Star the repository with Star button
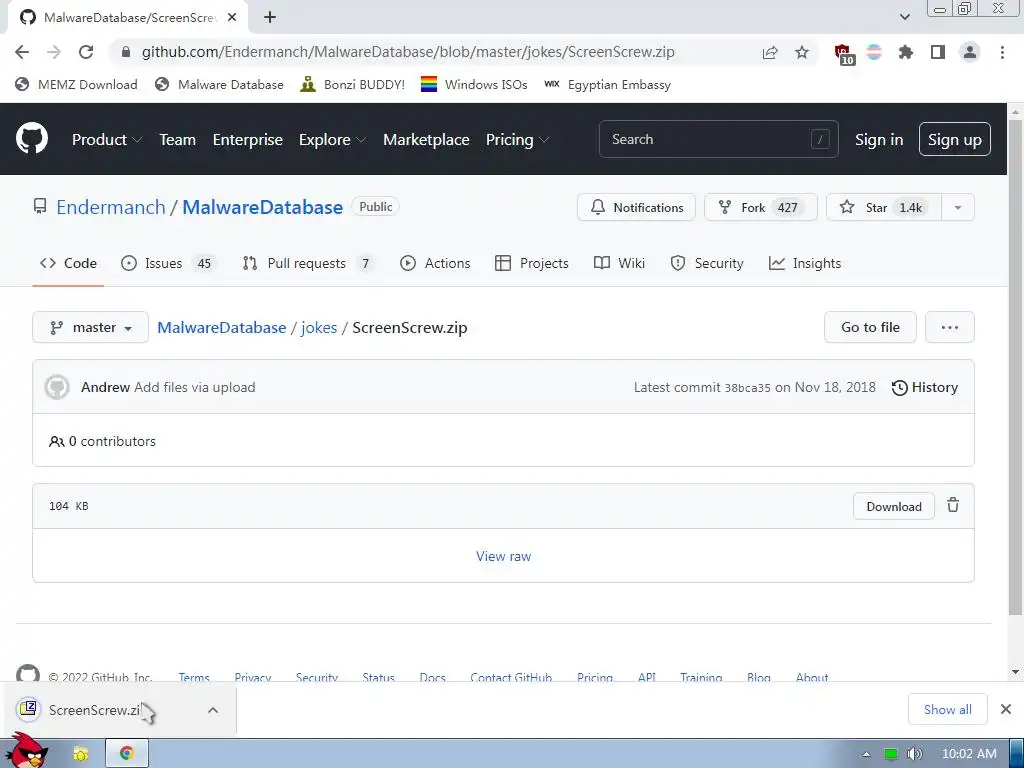The height and width of the screenshot is (768, 1024). point(884,208)
